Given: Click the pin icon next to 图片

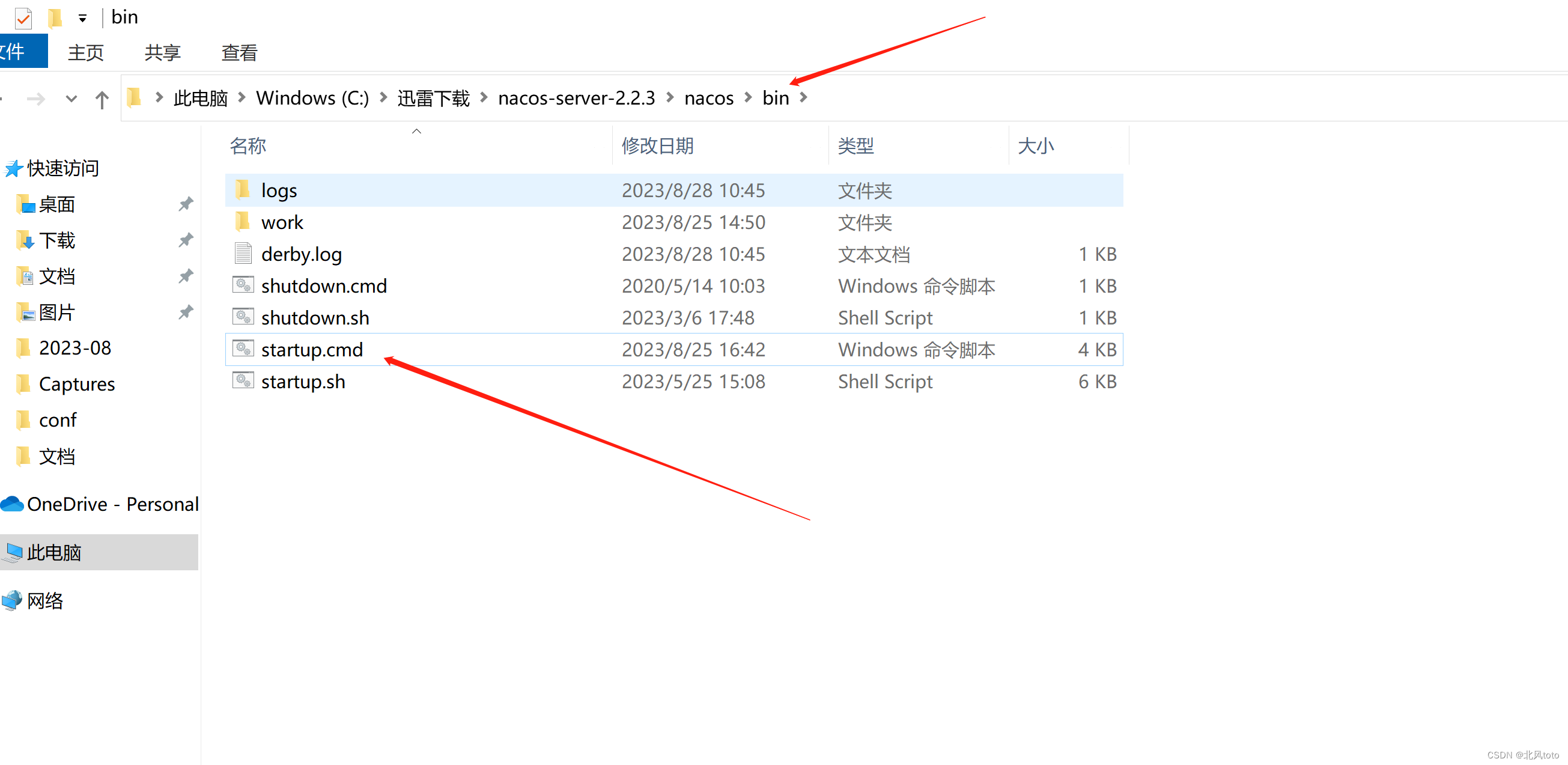Looking at the screenshot, I should tap(186, 312).
